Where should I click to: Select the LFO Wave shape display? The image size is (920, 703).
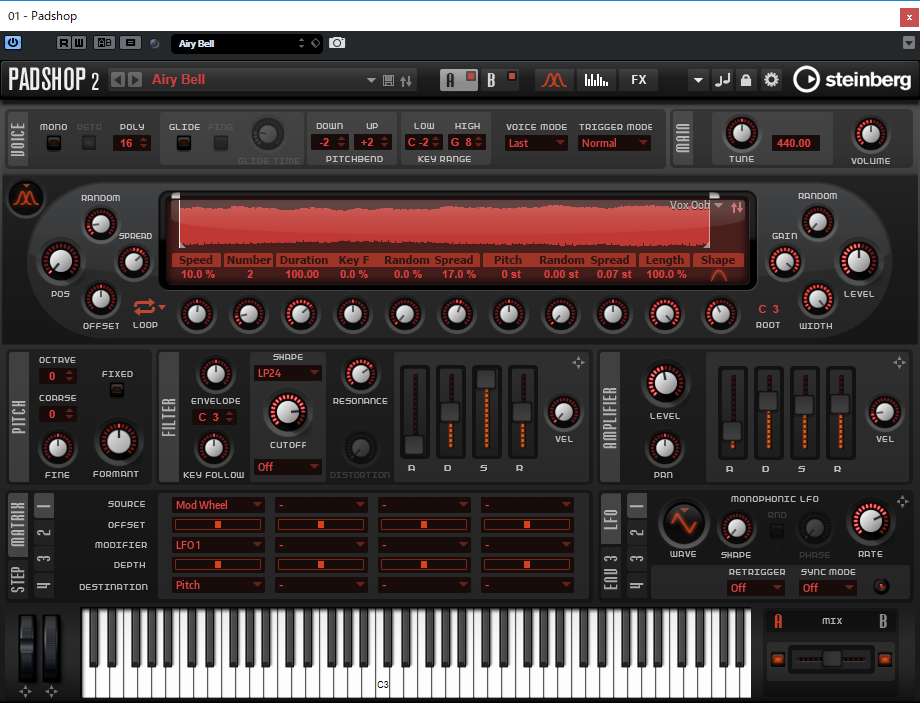(x=683, y=522)
